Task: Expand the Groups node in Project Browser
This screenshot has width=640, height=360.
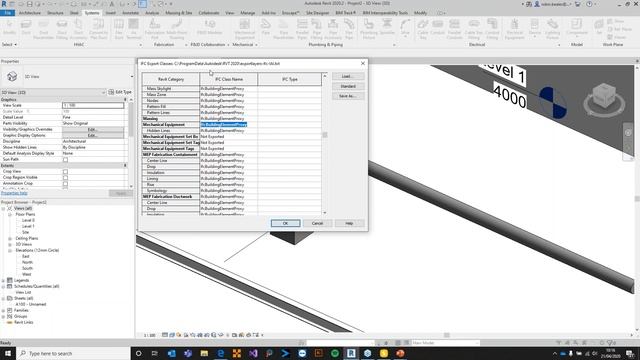Action: (x=3, y=316)
